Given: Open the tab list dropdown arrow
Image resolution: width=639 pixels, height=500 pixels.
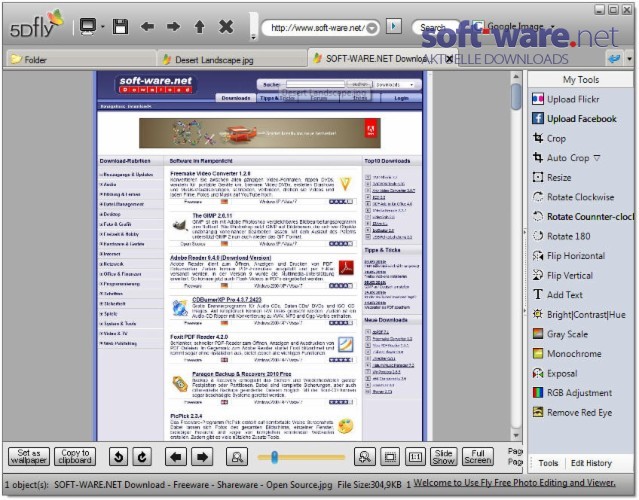Looking at the screenshot, I should click(630, 59).
